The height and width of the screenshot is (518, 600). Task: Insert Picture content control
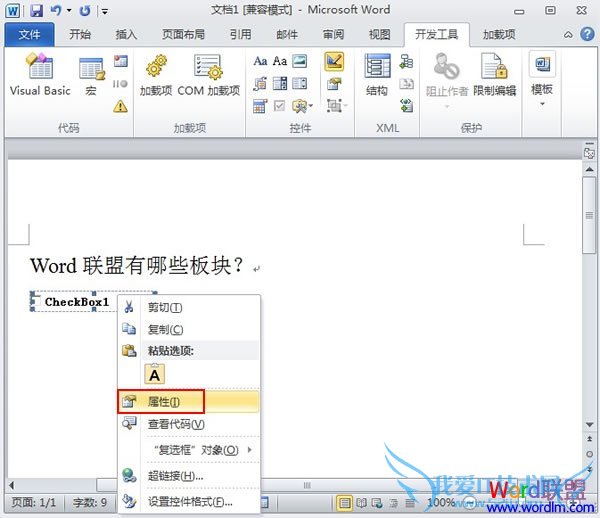point(300,61)
